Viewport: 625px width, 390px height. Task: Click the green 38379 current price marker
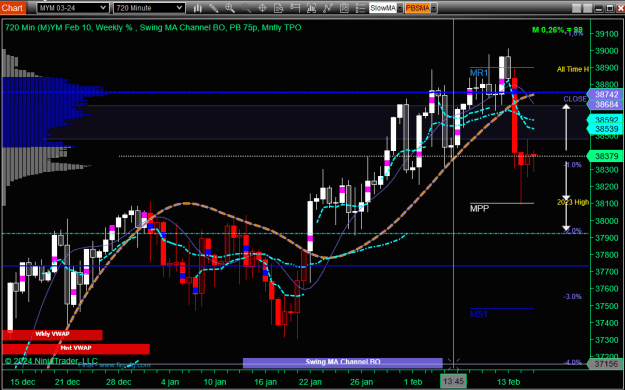(606, 156)
